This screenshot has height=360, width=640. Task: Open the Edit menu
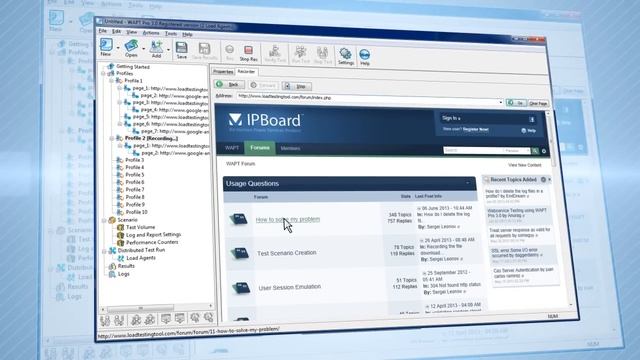tap(116, 31)
